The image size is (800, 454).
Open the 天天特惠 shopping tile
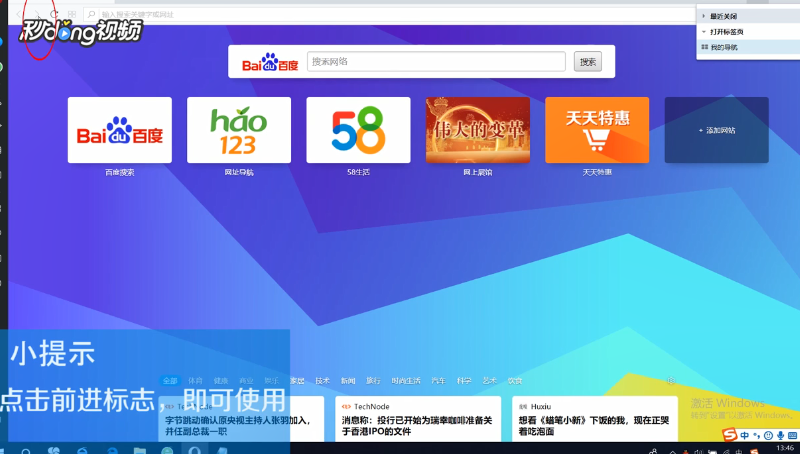point(597,130)
